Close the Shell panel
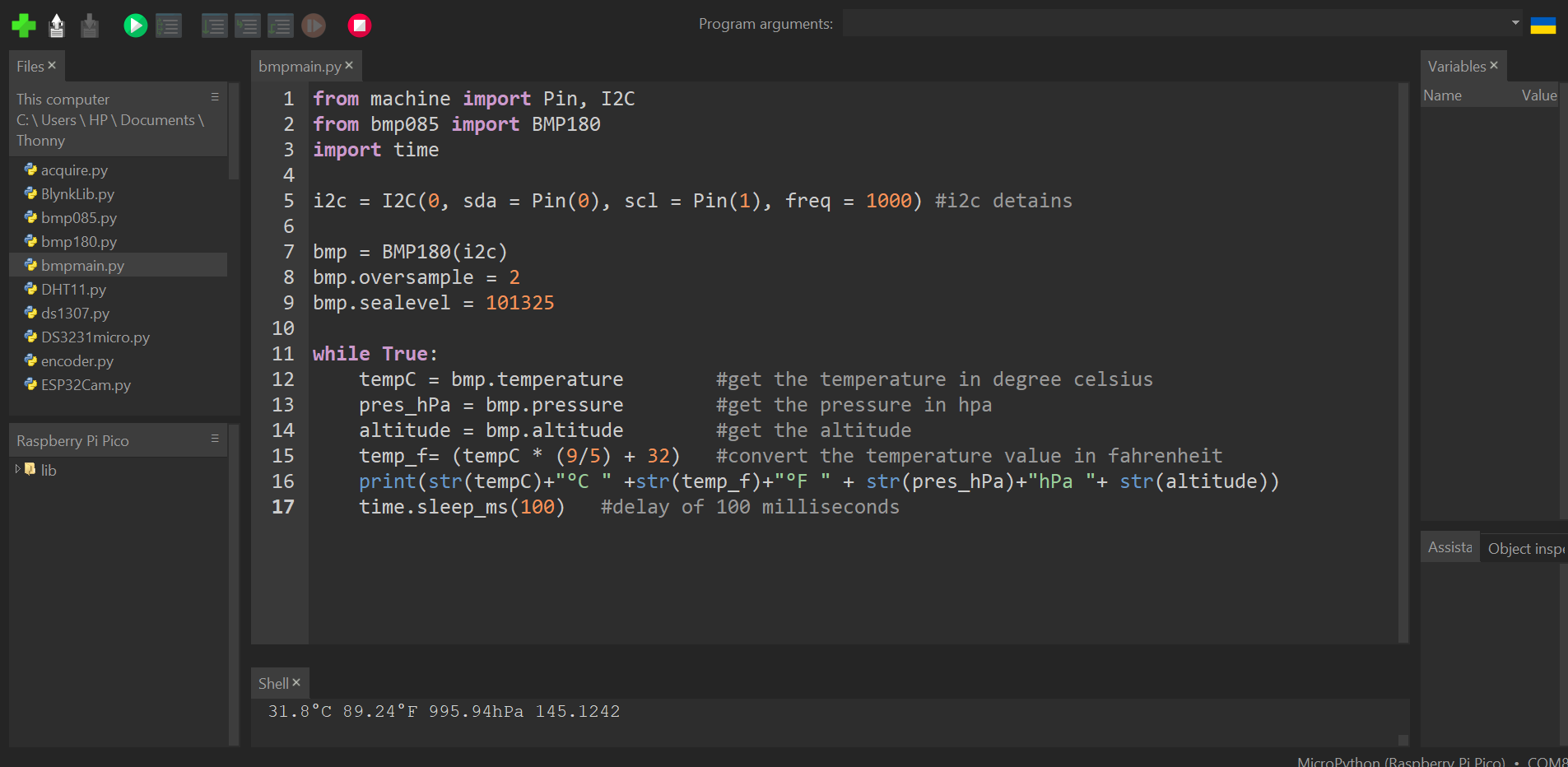Viewport: 1568px width, 767px height. point(297,682)
